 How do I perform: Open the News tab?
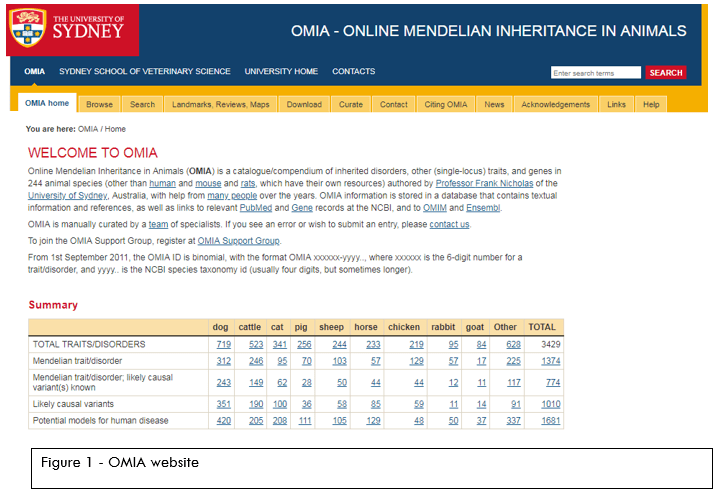click(x=494, y=104)
